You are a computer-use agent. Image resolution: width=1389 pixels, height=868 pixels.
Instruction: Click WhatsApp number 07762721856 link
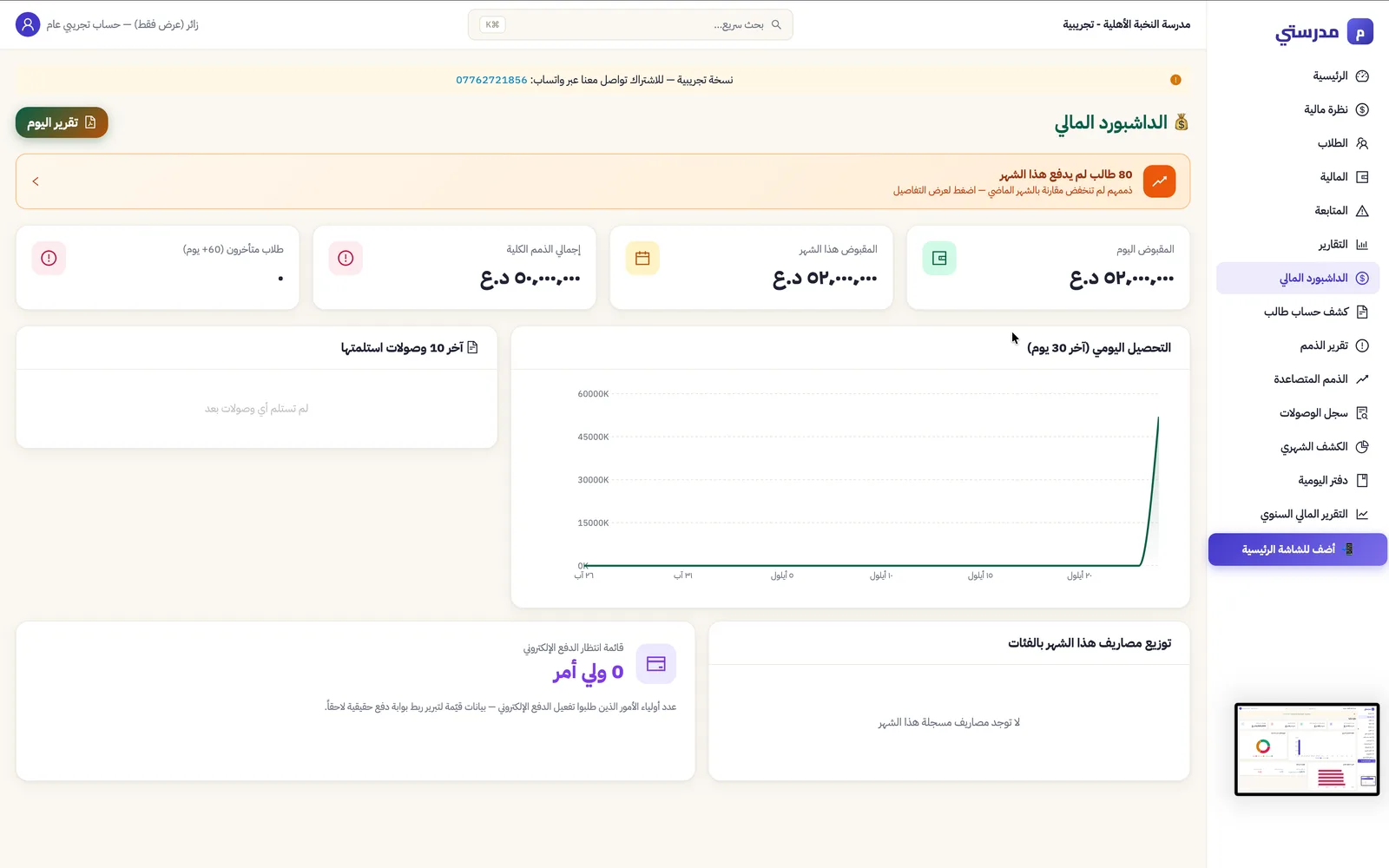(491, 80)
